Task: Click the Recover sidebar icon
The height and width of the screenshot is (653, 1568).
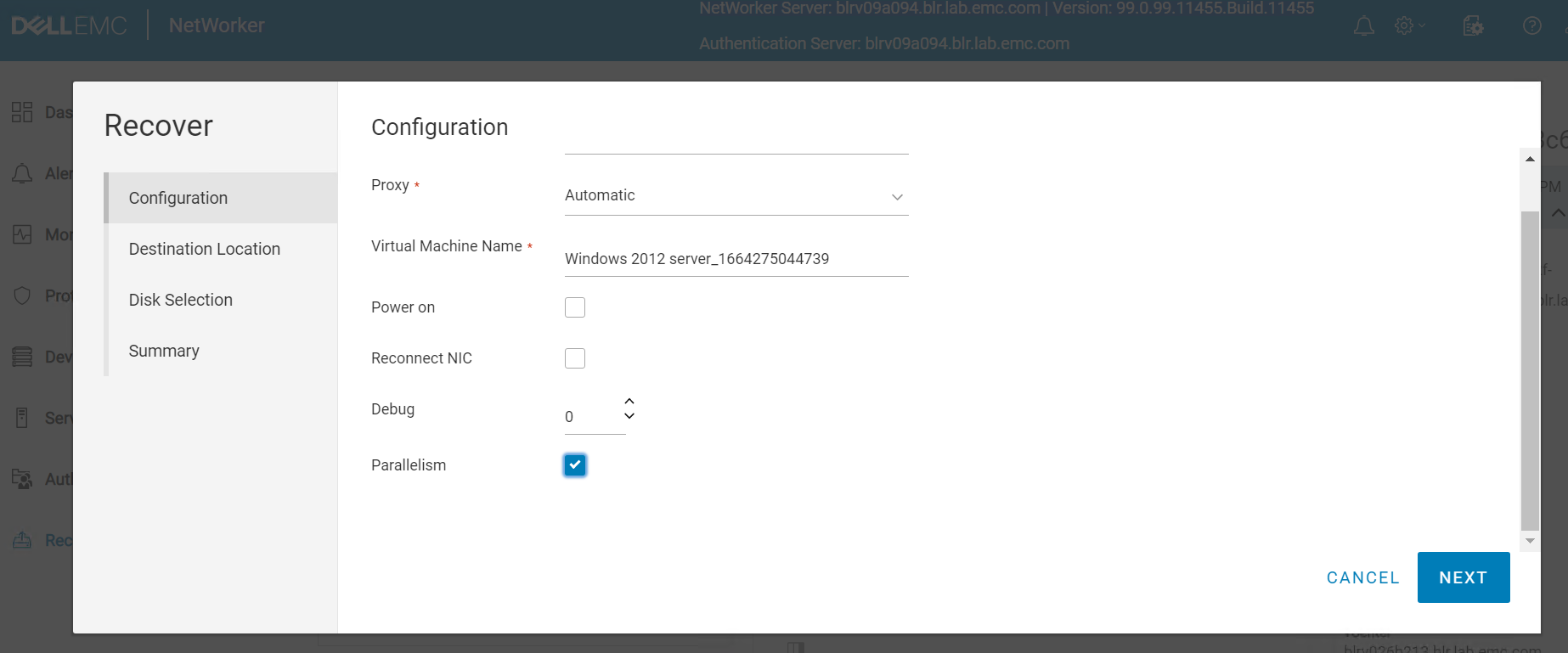Action: click(22, 540)
